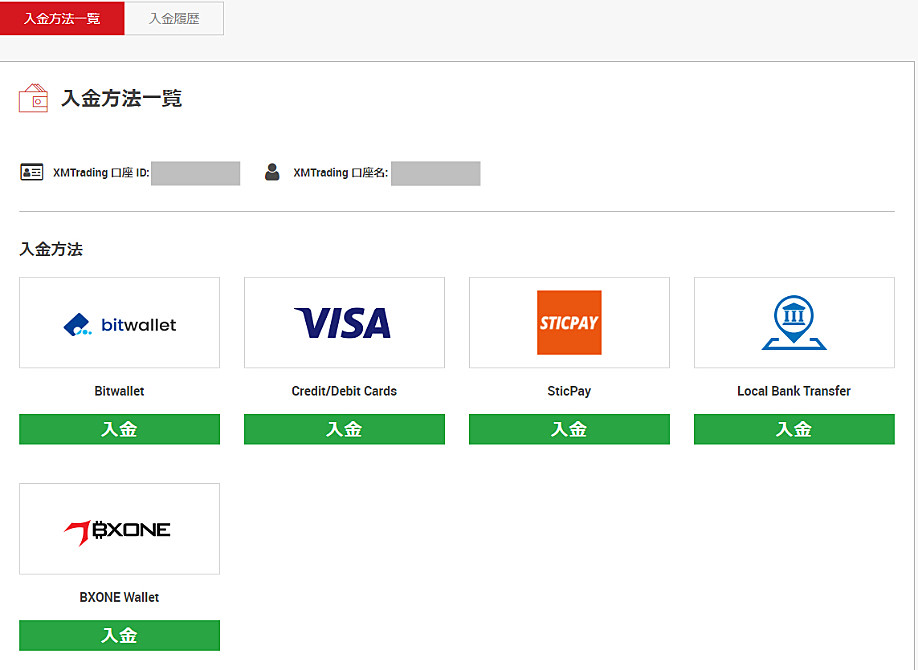Click the XMTrading 口座名 label
The image size is (918, 670).
coord(341,173)
